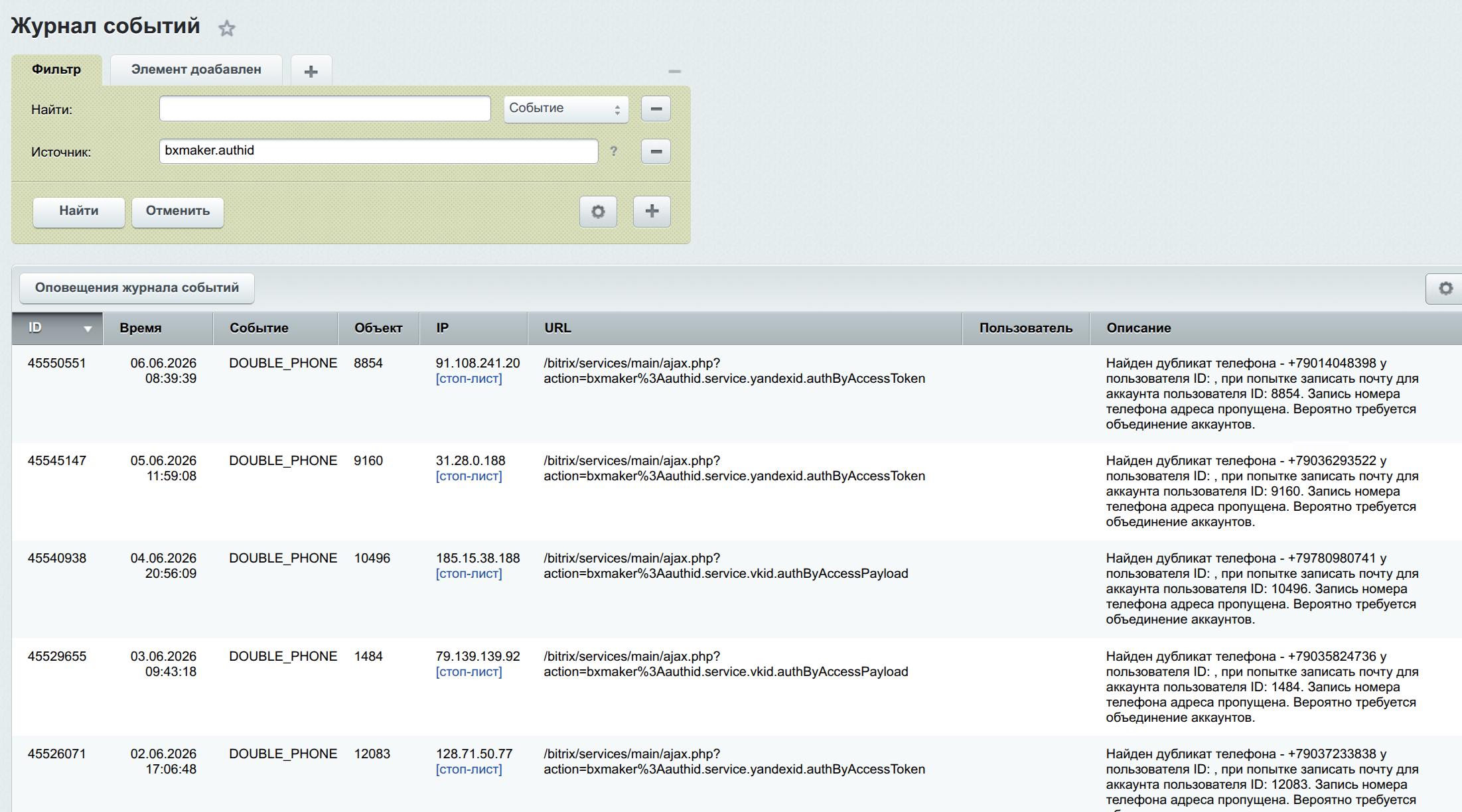Click the Найти button
The height and width of the screenshot is (812, 1462).
pos(79,212)
